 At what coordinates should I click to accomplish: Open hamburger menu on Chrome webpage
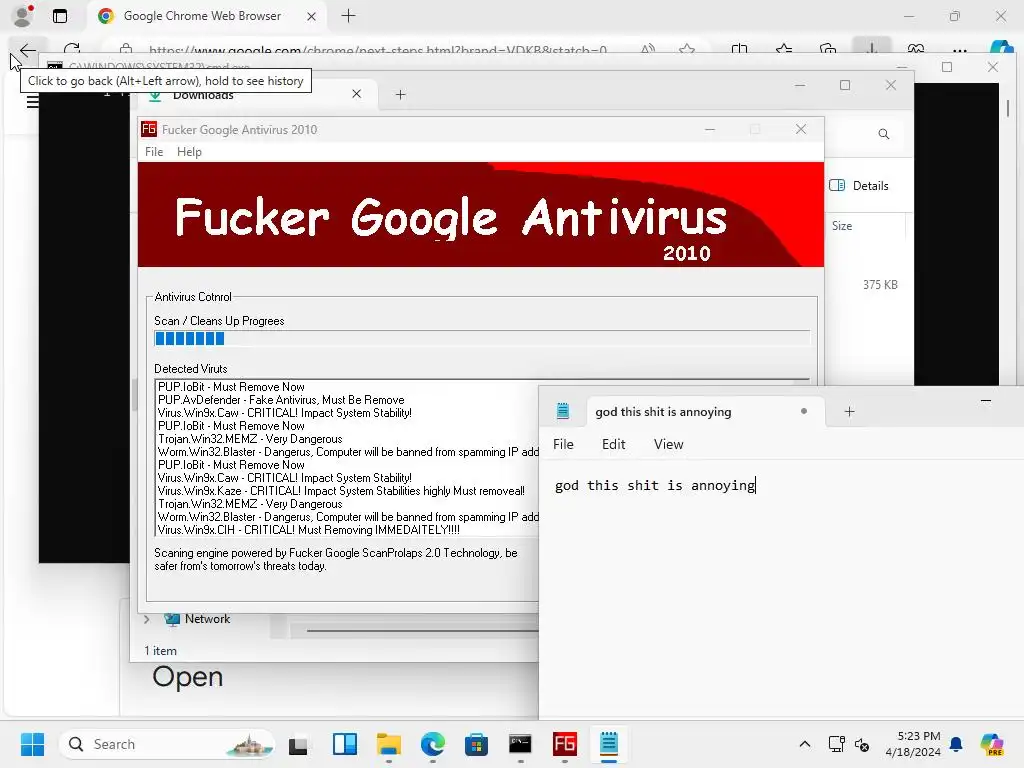(x=32, y=101)
